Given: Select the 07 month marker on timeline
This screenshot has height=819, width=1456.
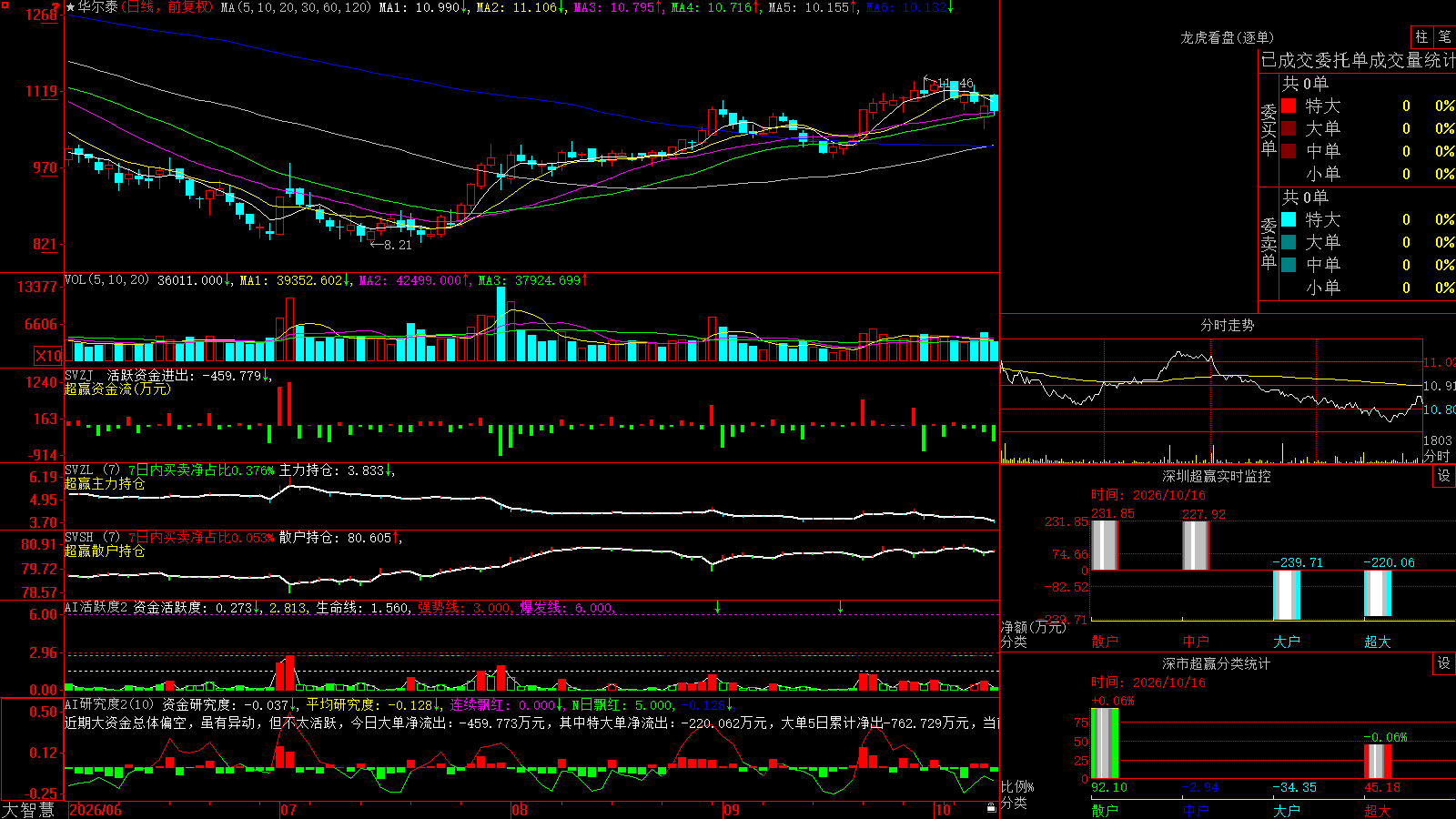Looking at the screenshot, I should pyautogui.click(x=288, y=810).
